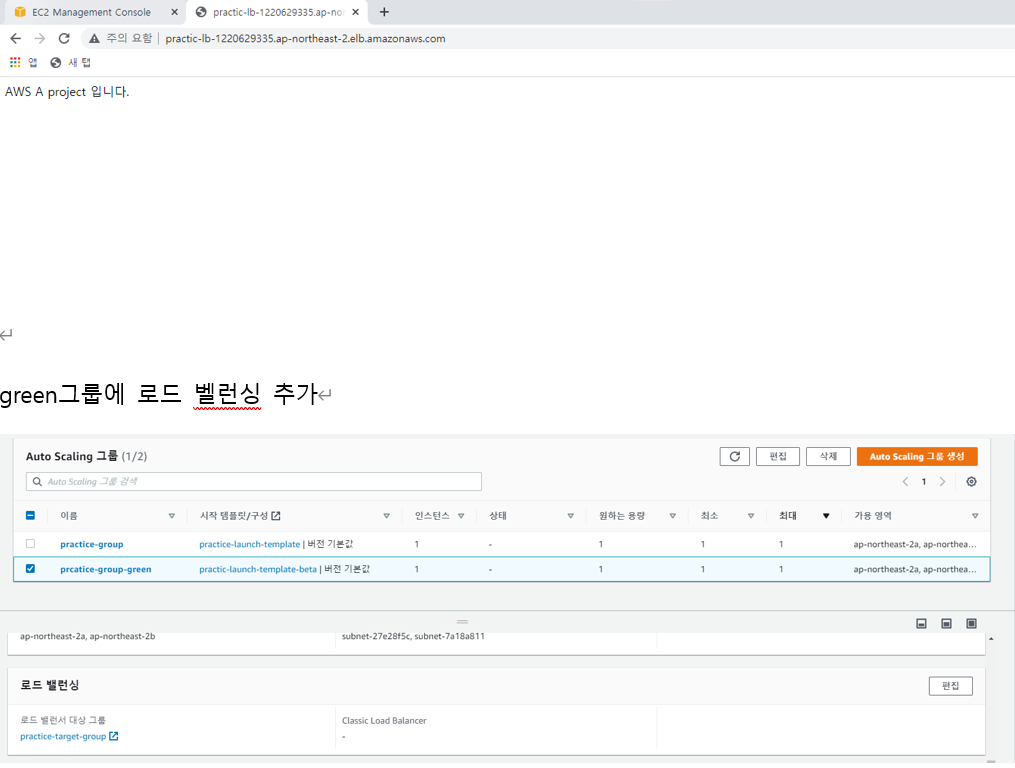This screenshot has height=768, width=1015.
Task: Click the 편집 button above groups table
Action: [x=778, y=457]
